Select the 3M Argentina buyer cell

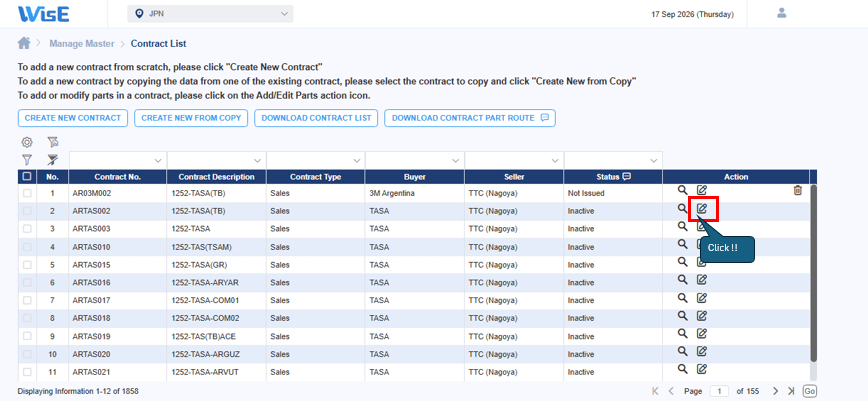[415, 193]
